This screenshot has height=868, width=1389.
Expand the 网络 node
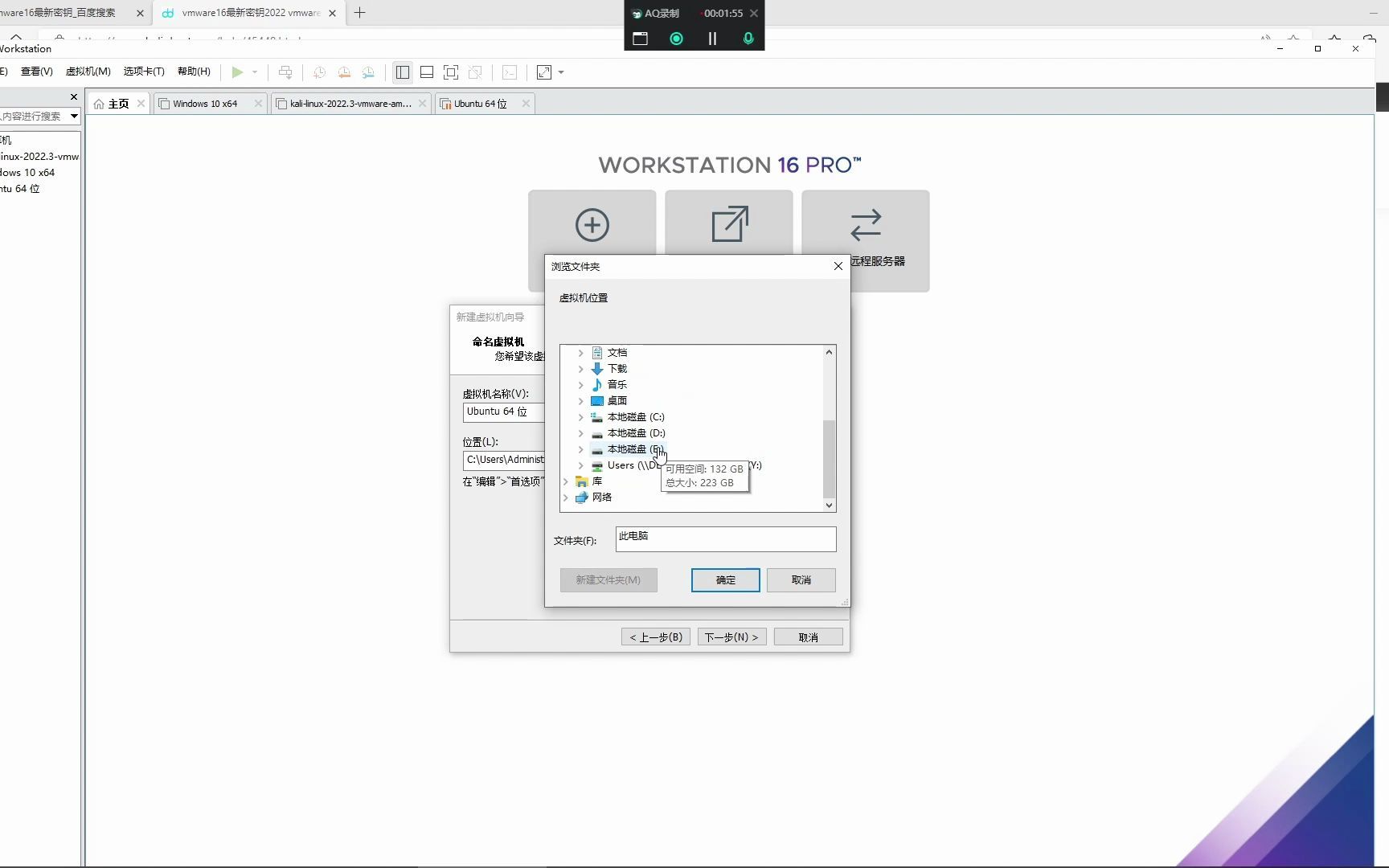[x=565, y=497]
